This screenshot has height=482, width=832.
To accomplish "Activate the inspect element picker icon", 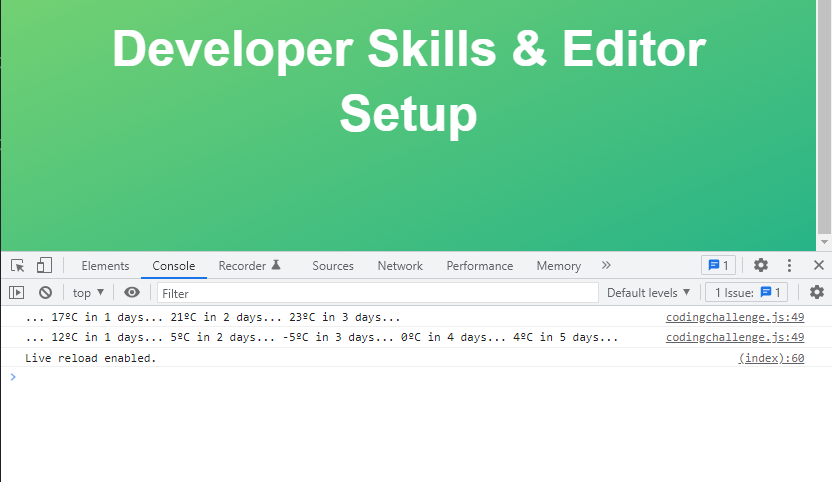I will pyautogui.click(x=18, y=265).
